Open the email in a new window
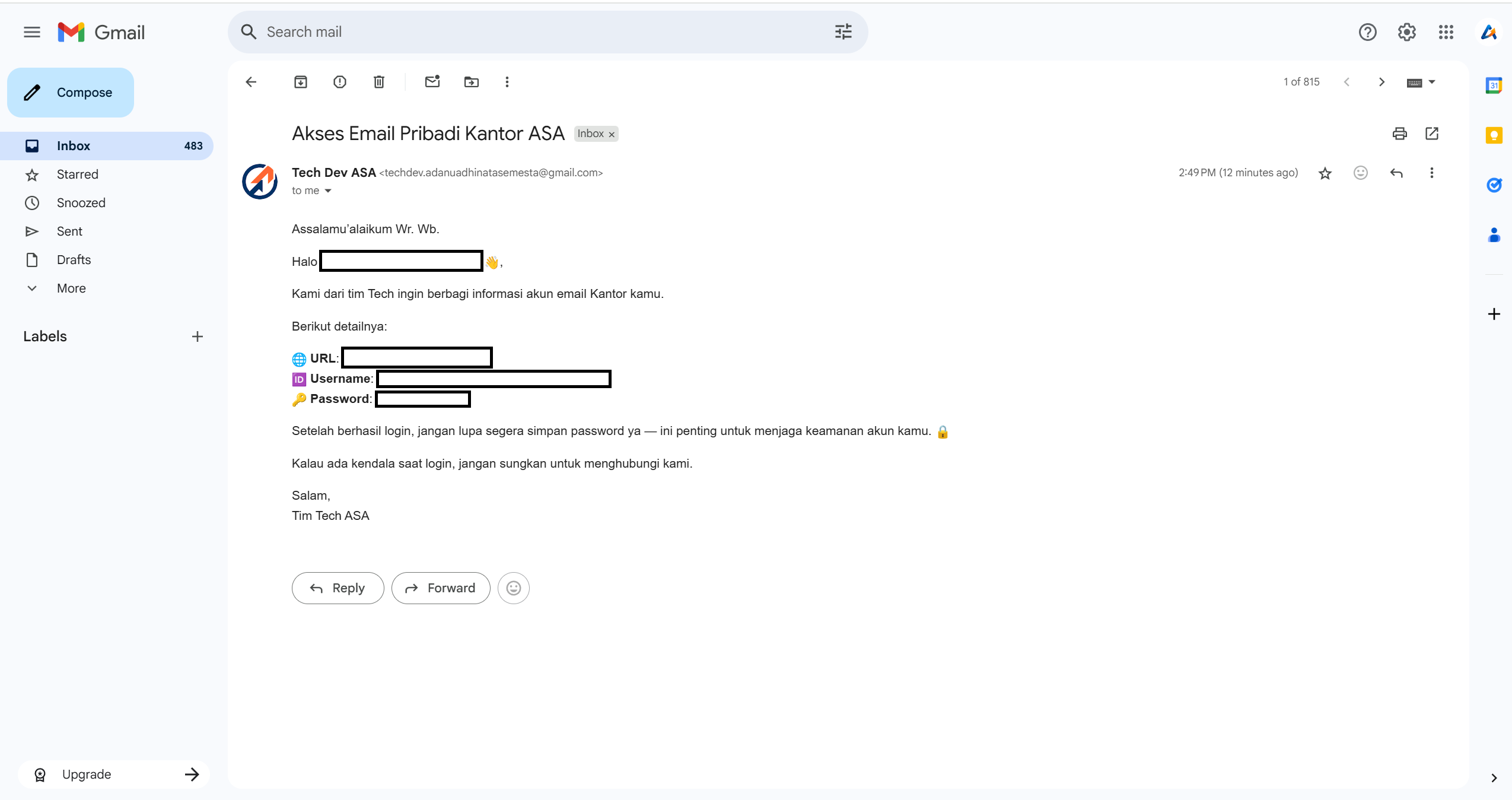The height and width of the screenshot is (800, 1512). [x=1432, y=134]
